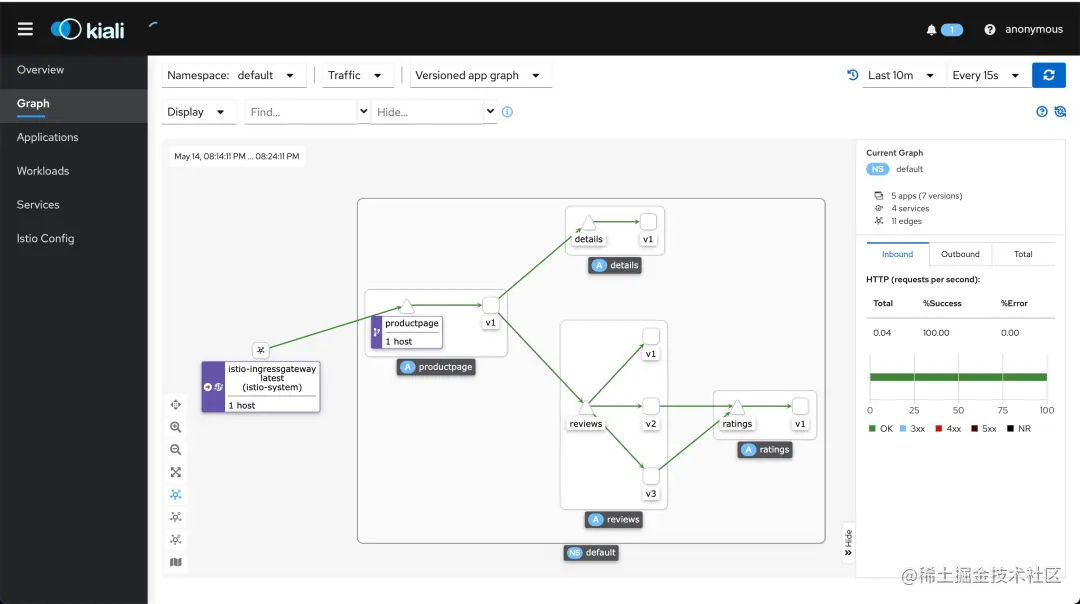Open the Versioned app graph dropdown
Viewport: 1080px width, 604px height.
click(x=480, y=75)
